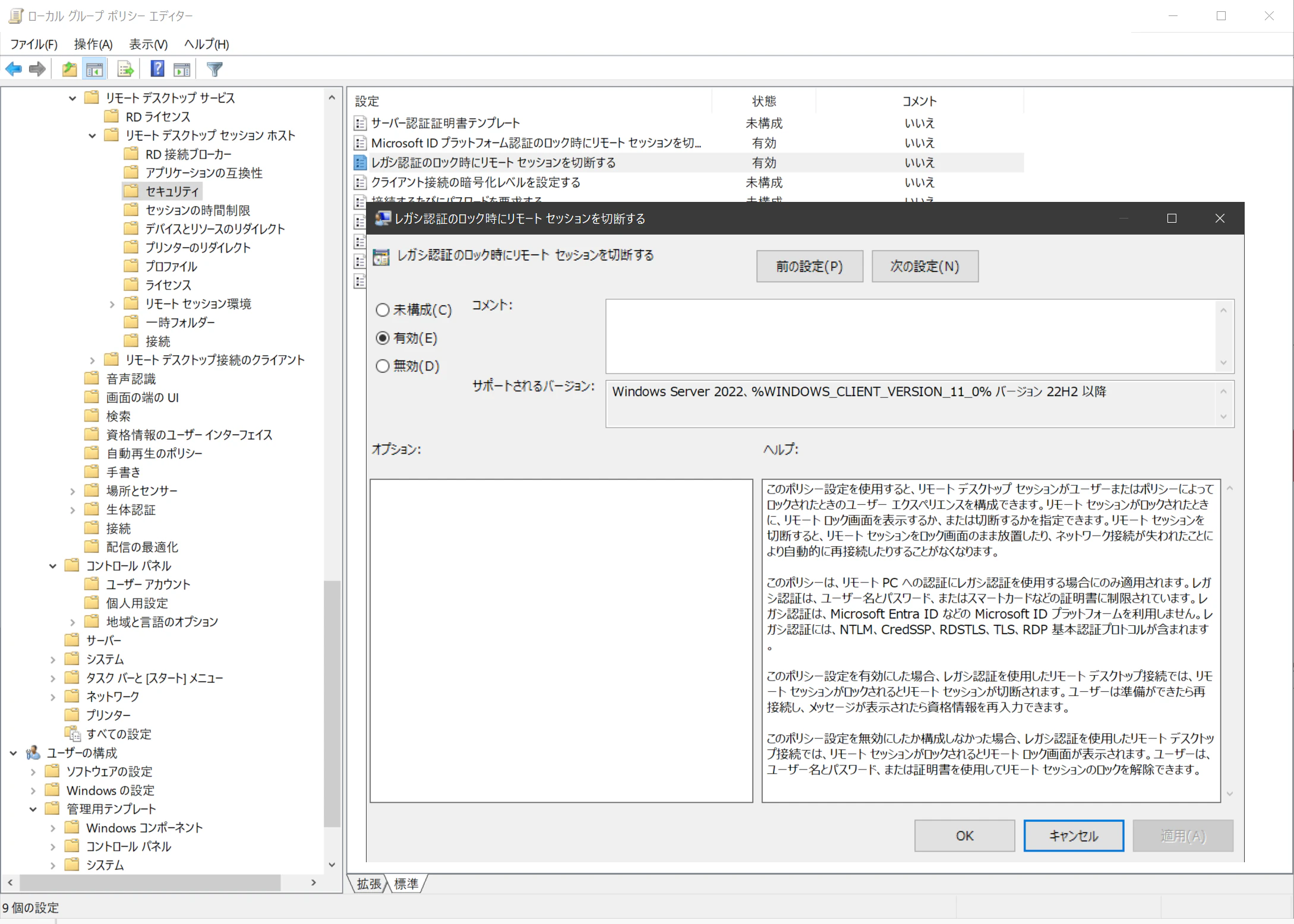Open help with the question mark icon

tap(157, 69)
